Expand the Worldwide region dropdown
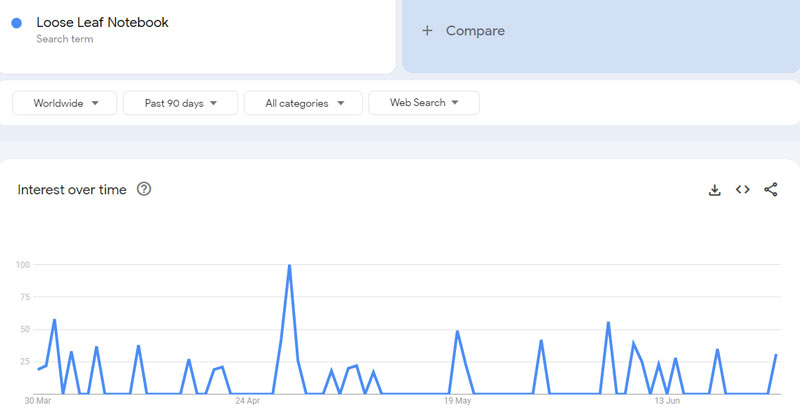This screenshot has height=418, width=800. tap(65, 103)
